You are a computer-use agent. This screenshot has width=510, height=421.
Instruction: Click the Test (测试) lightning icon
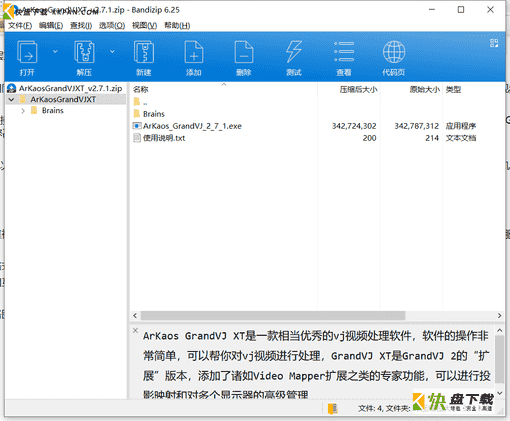pos(294,52)
